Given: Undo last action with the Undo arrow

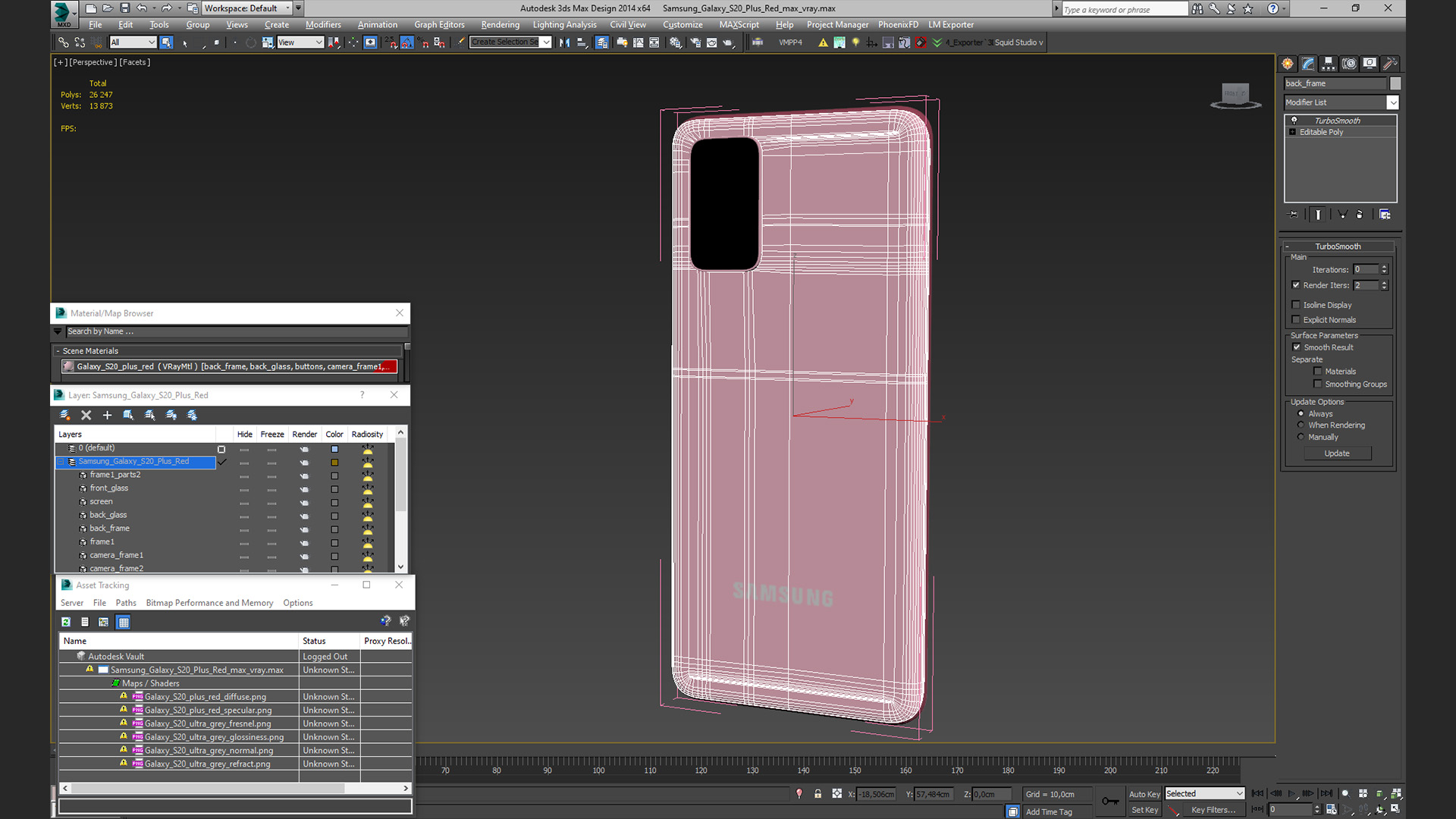Looking at the screenshot, I should pyautogui.click(x=141, y=8).
